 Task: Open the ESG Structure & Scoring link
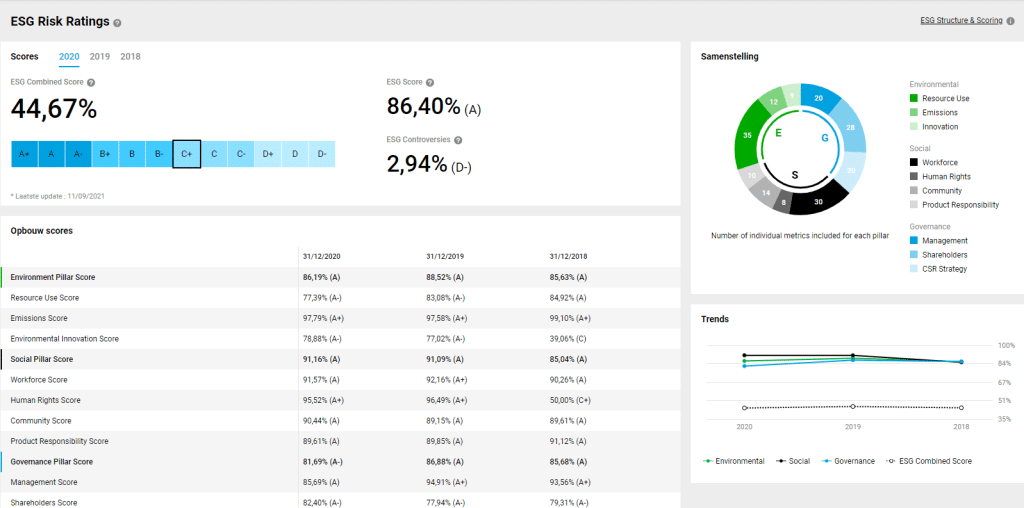pyautogui.click(x=961, y=21)
